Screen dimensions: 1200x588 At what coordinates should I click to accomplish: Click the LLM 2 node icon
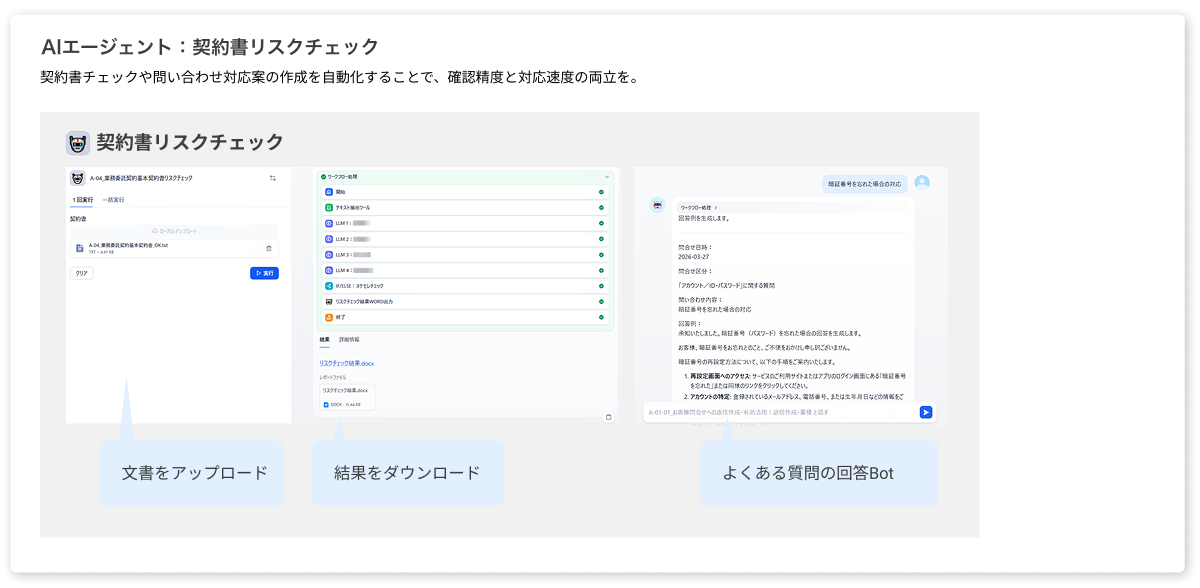coord(329,239)
